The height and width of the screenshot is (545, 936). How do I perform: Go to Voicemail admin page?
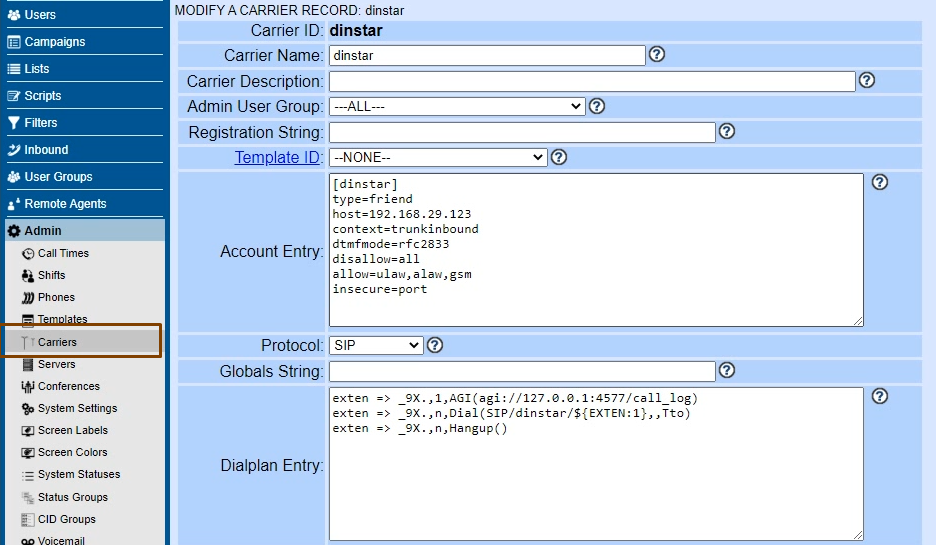(x=61, y=540)
